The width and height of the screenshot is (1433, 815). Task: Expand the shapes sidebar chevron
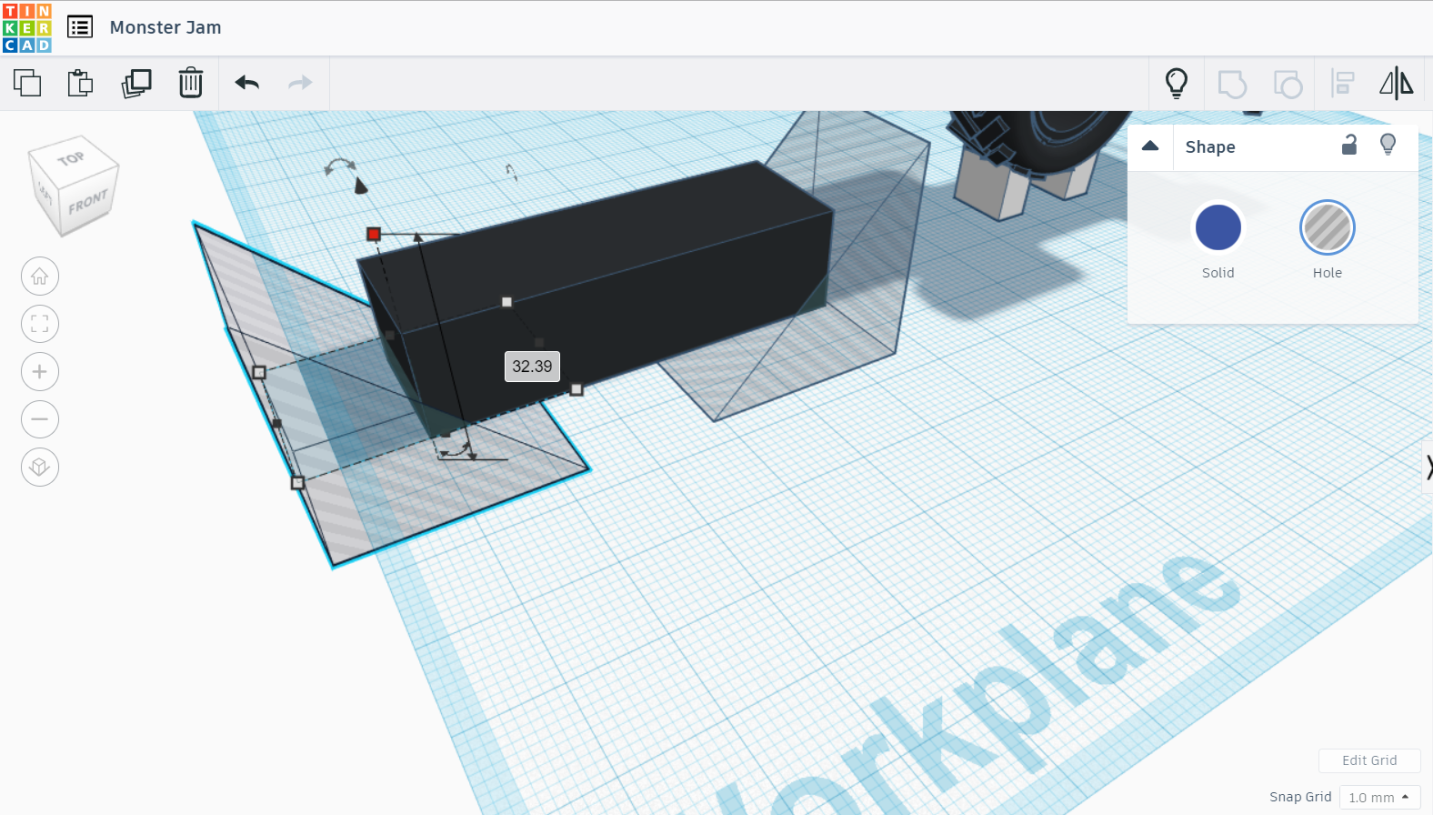pos(1428,466)
